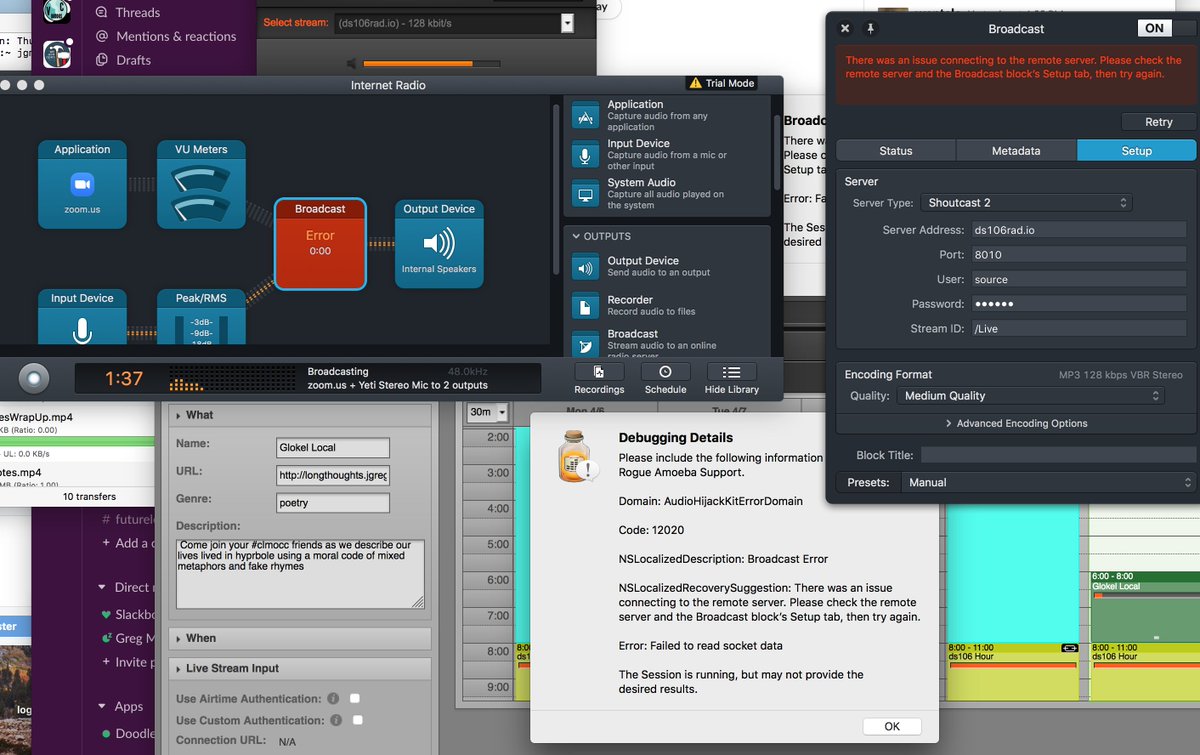
Task: Pick Output Device icon under Outputs
Action: 585,267
